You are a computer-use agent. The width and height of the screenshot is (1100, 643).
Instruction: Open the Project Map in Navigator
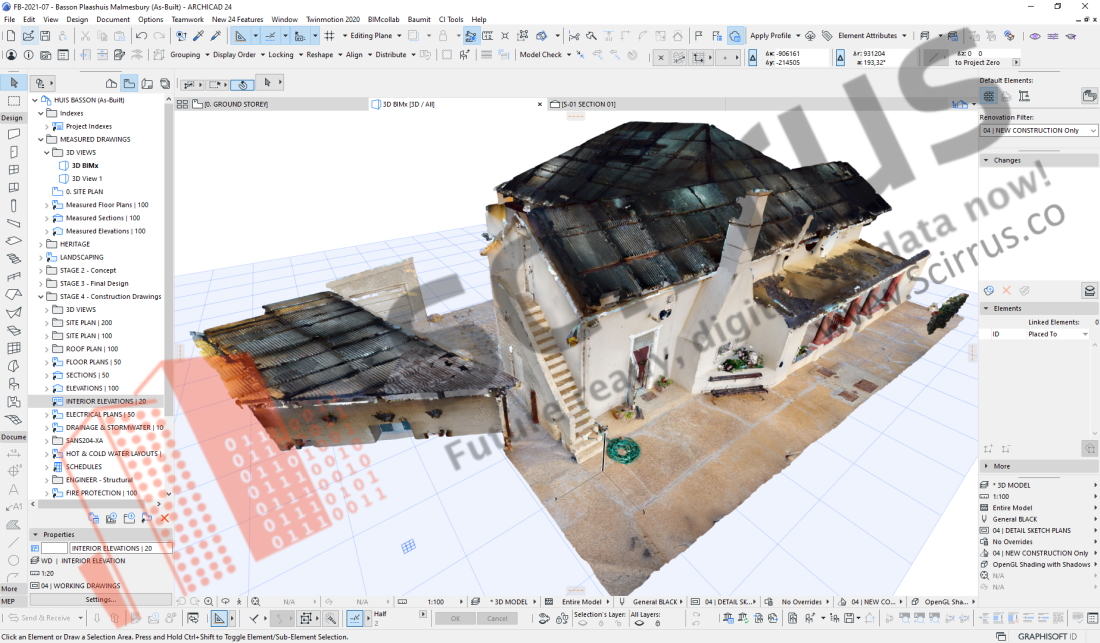(x=112, y=83)
